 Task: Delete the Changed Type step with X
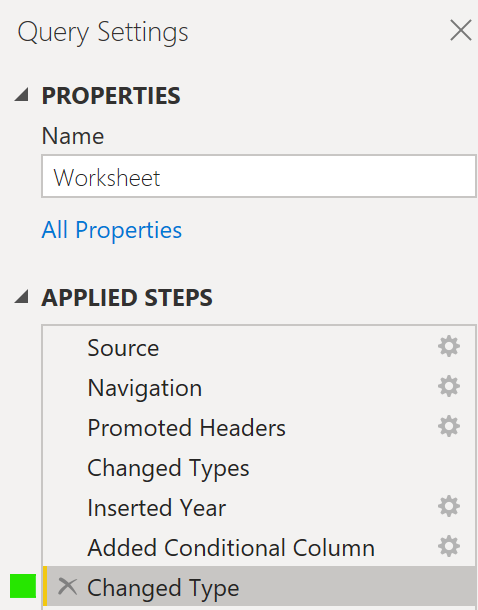[x=67, y=587]
